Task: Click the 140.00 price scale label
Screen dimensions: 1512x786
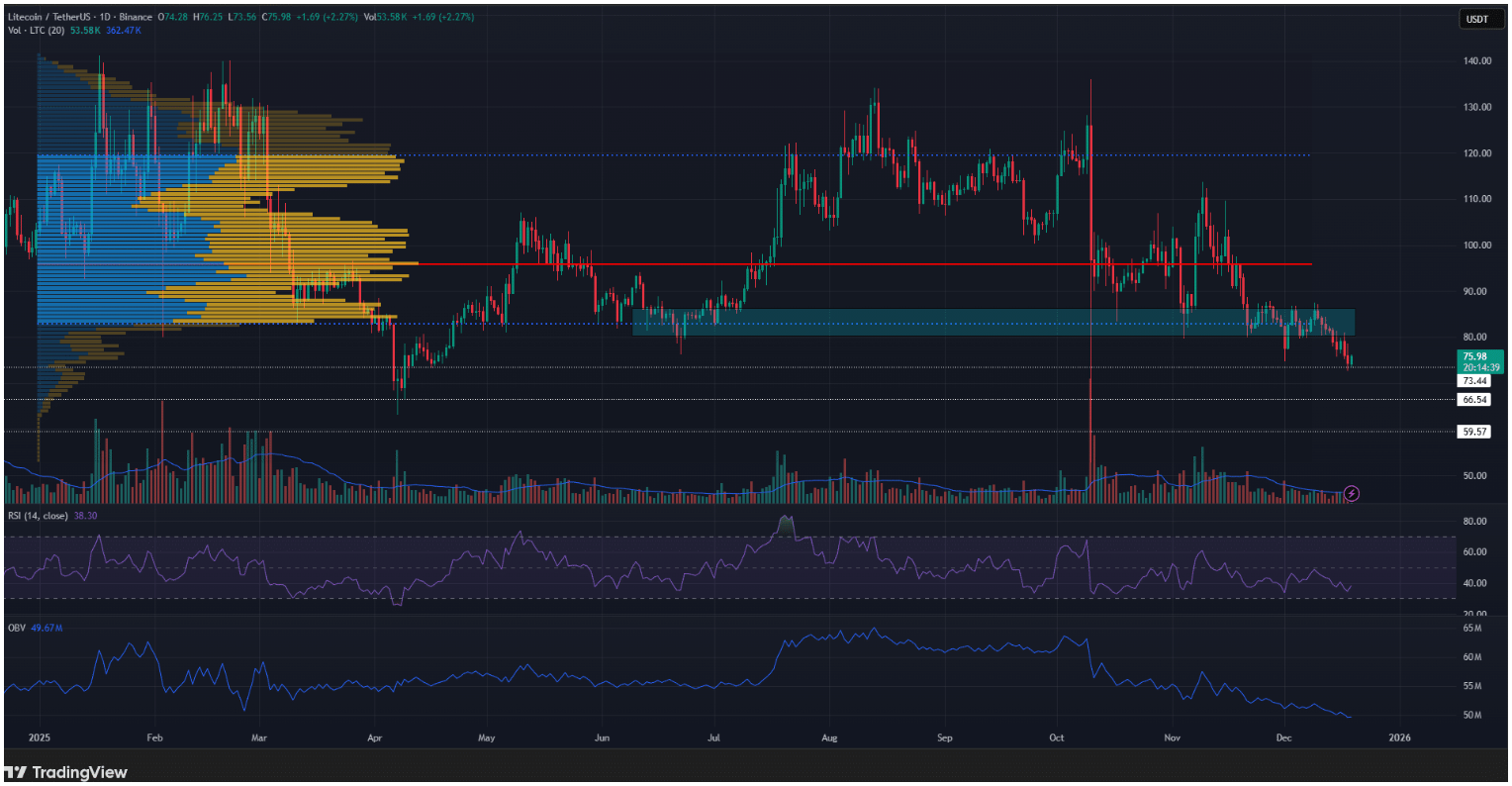Action: pyautogui.click(x=1476, y=61)
